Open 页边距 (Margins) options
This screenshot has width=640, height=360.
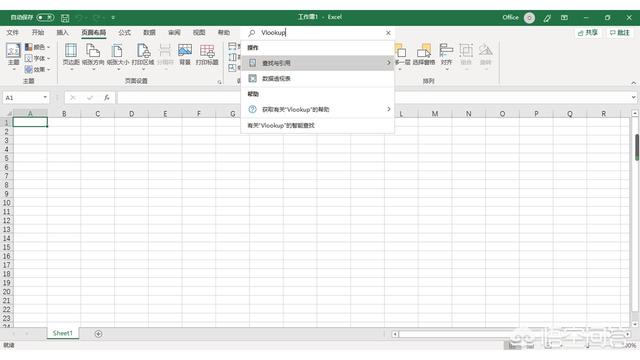click(71, 56)
